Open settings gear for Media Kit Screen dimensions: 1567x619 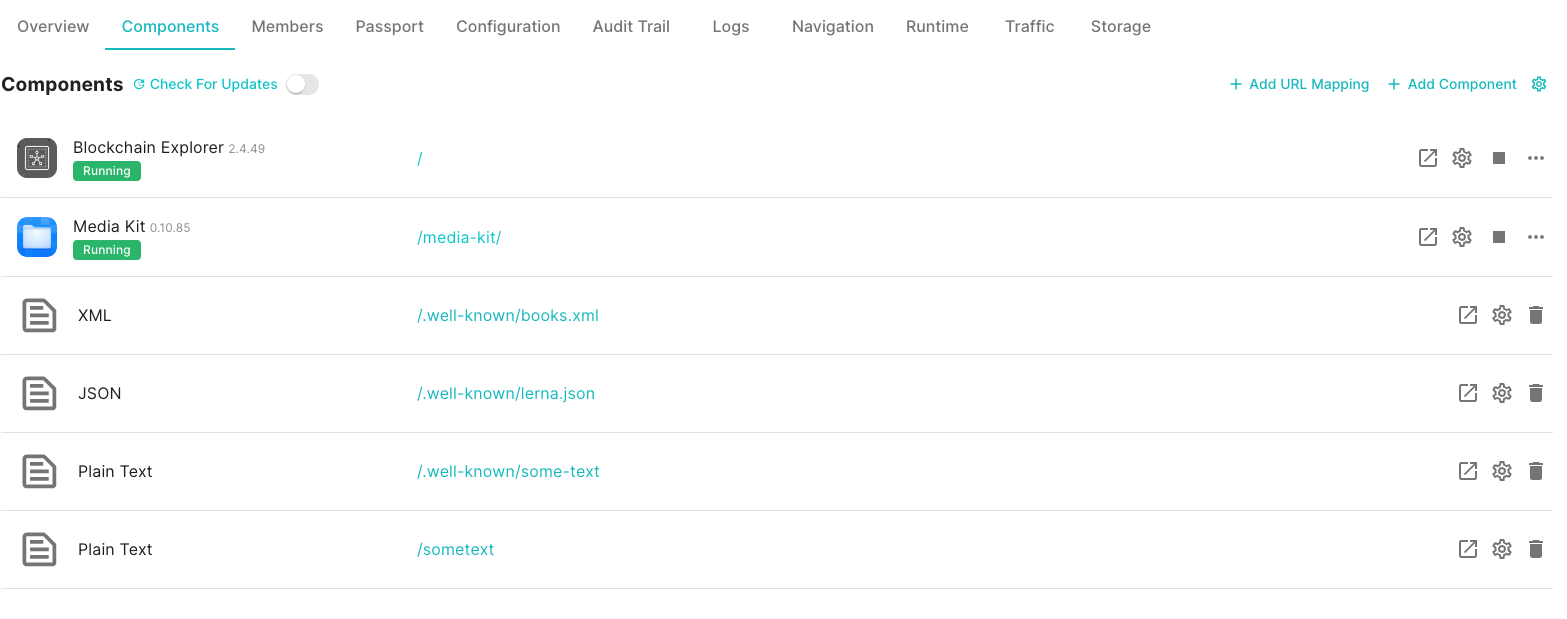tap(1462, 237)
